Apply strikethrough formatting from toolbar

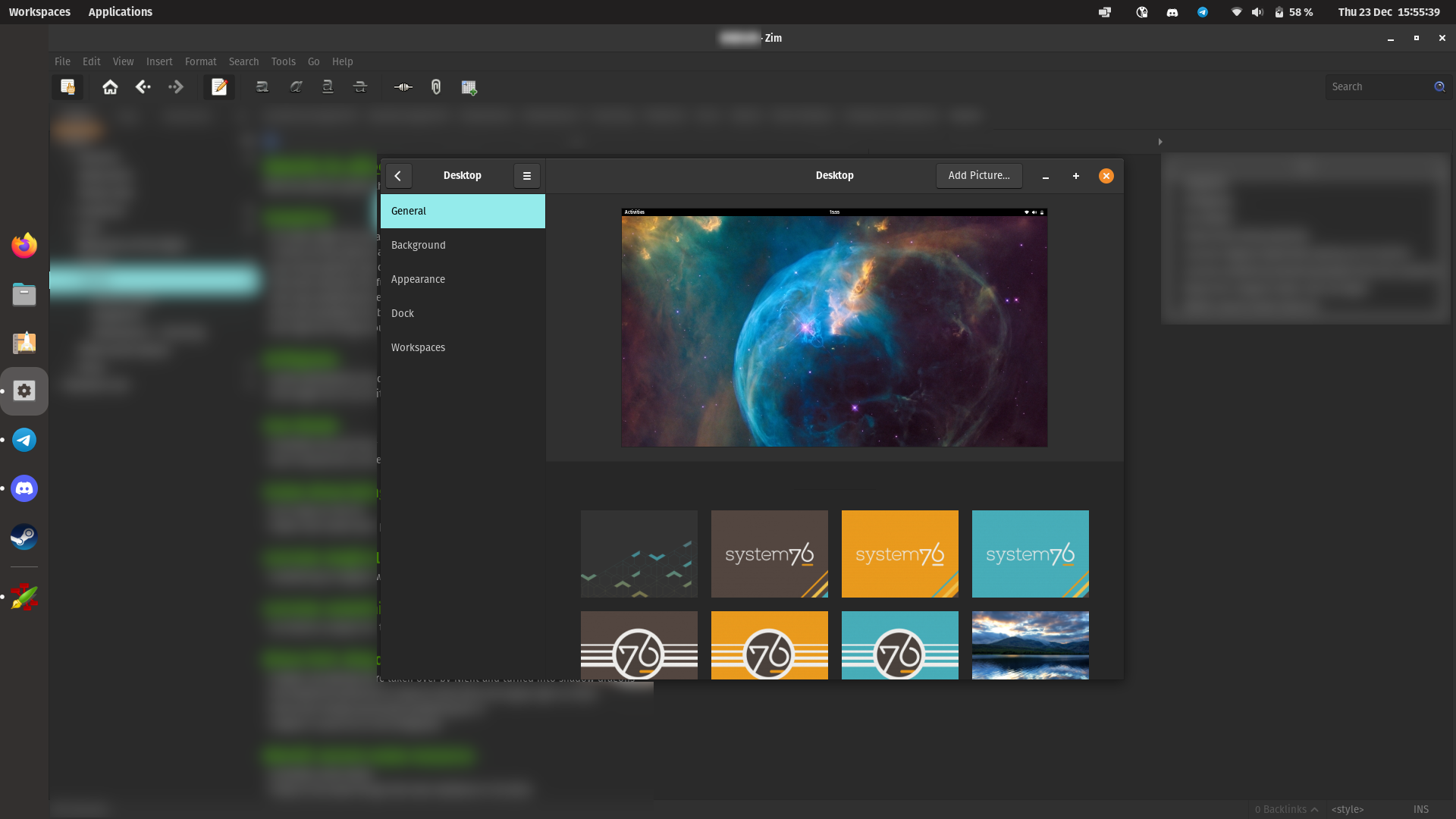(x=360, y=87)
